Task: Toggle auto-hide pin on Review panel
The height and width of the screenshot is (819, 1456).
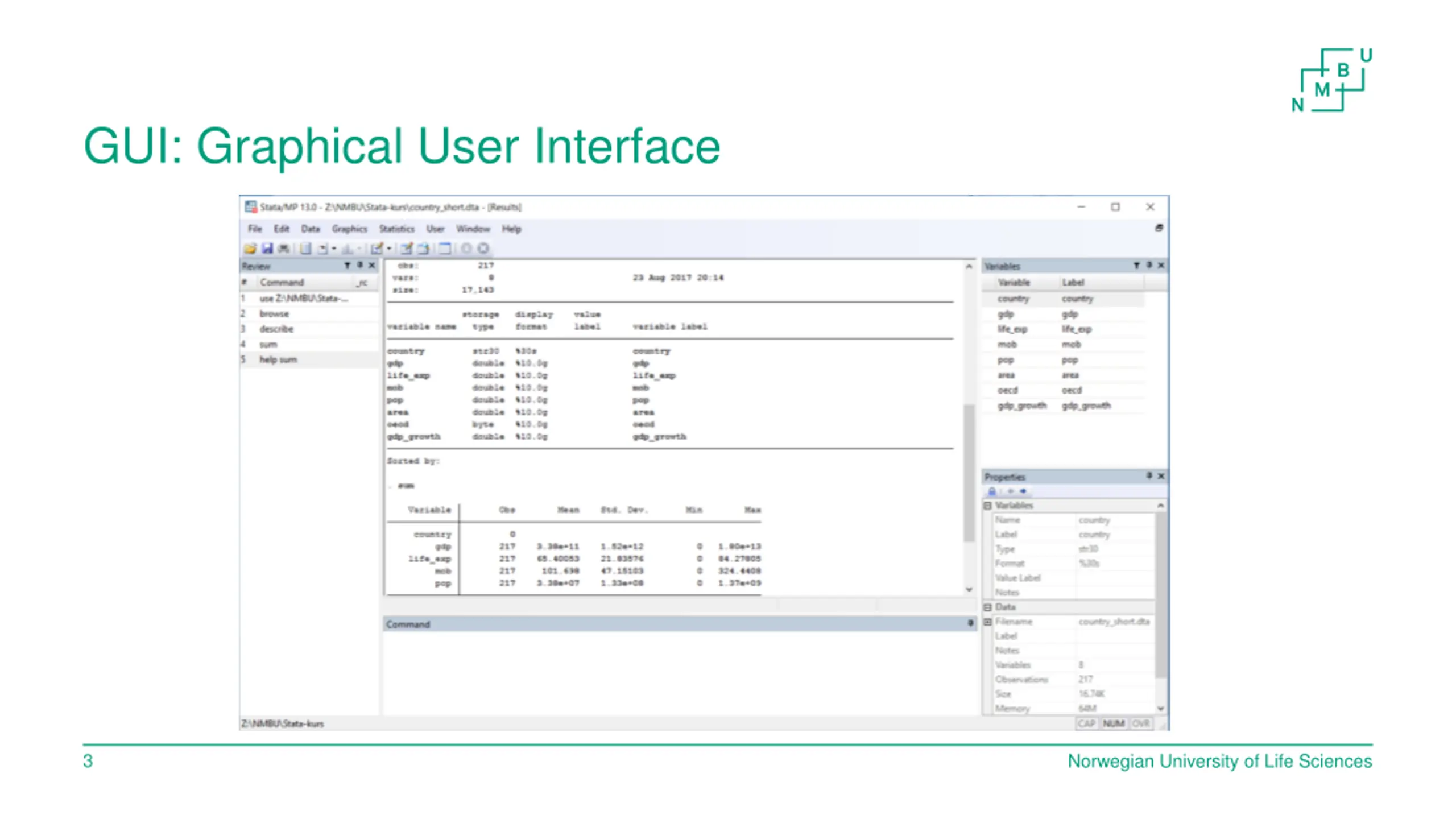Action: tap(360, 266)
